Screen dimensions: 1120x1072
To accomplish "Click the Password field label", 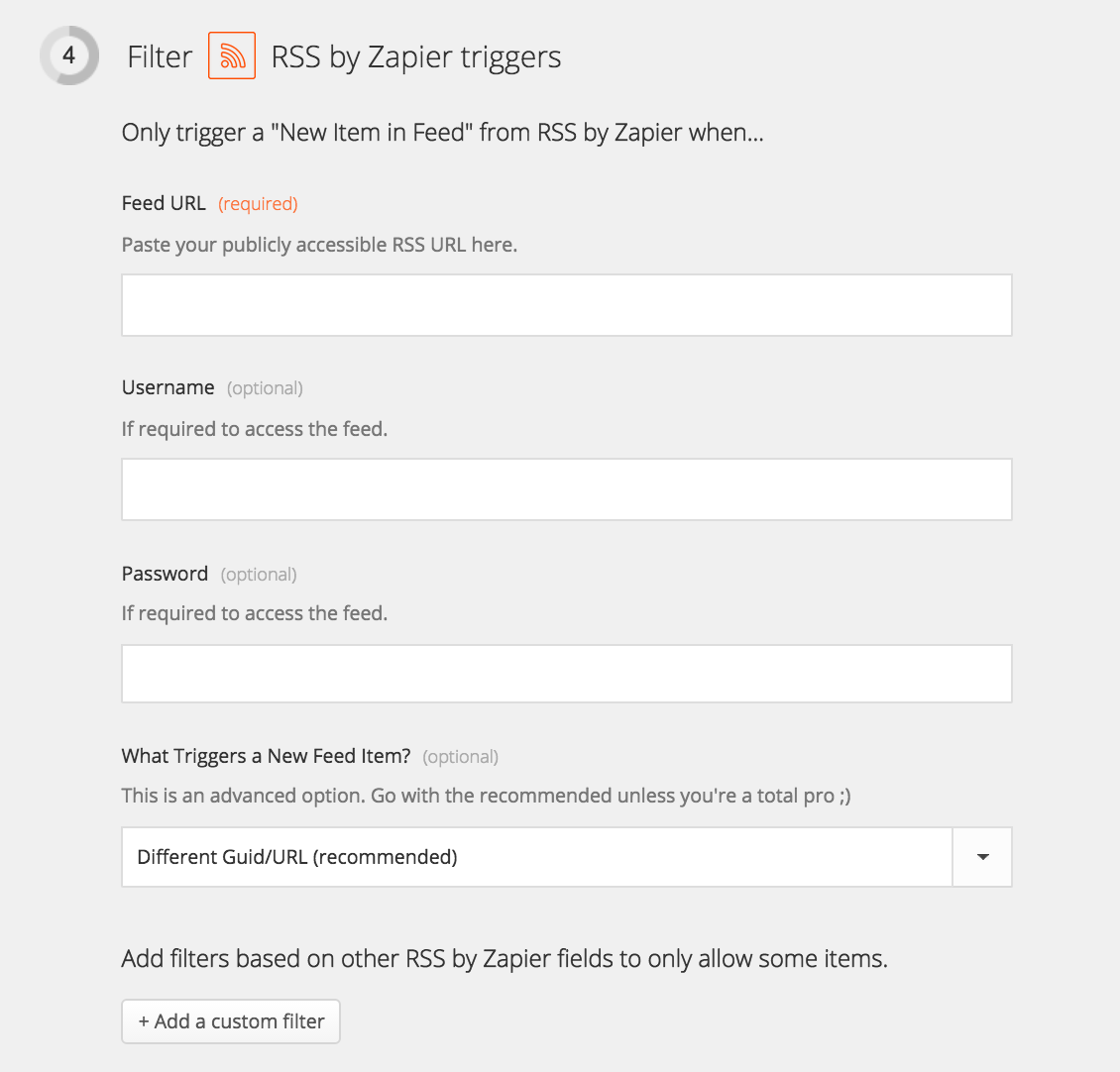I will (165, 574).
